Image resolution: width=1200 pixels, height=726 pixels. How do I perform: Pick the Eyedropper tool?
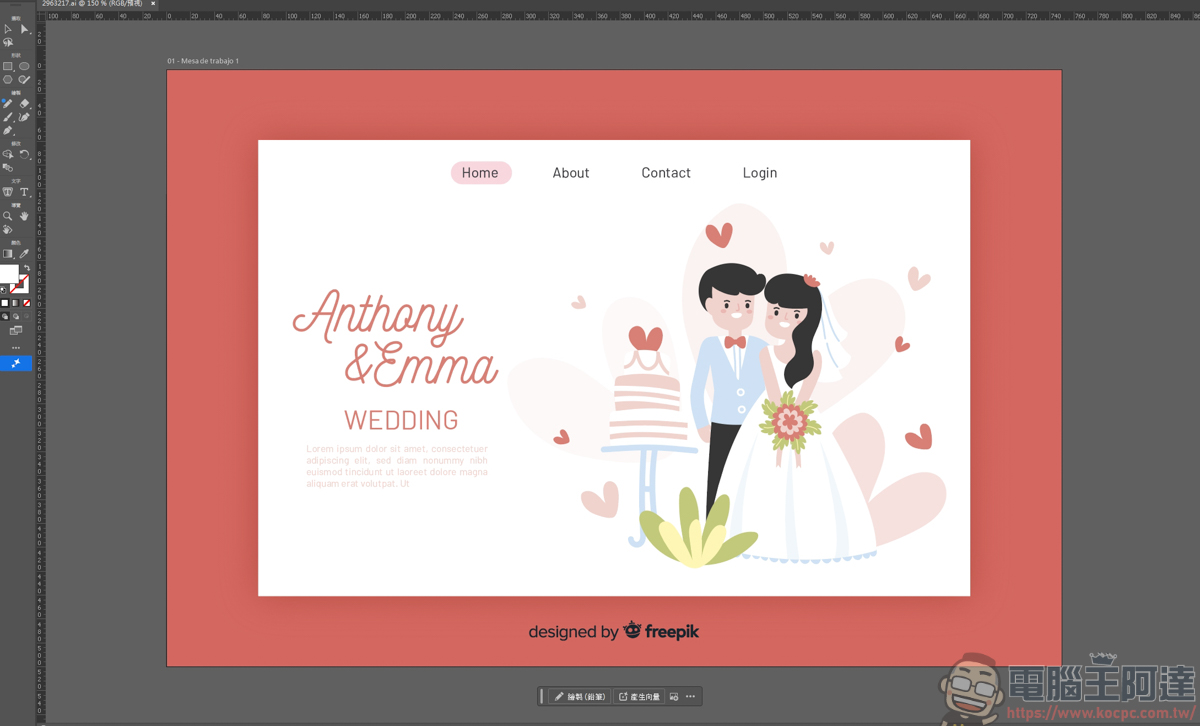24,254
